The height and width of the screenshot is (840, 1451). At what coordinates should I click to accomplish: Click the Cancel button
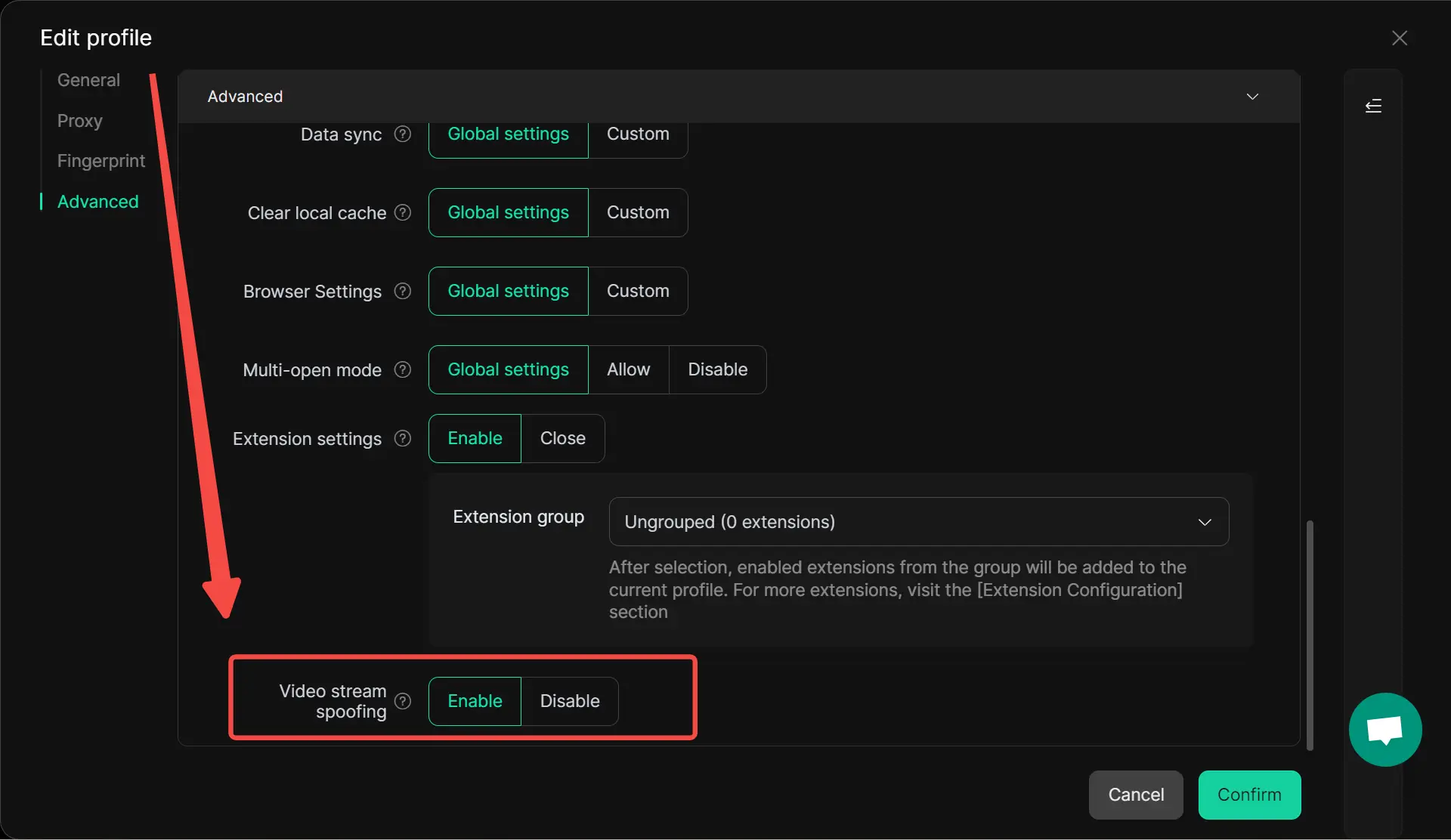pyautogui.click(x=1135, y=795)
